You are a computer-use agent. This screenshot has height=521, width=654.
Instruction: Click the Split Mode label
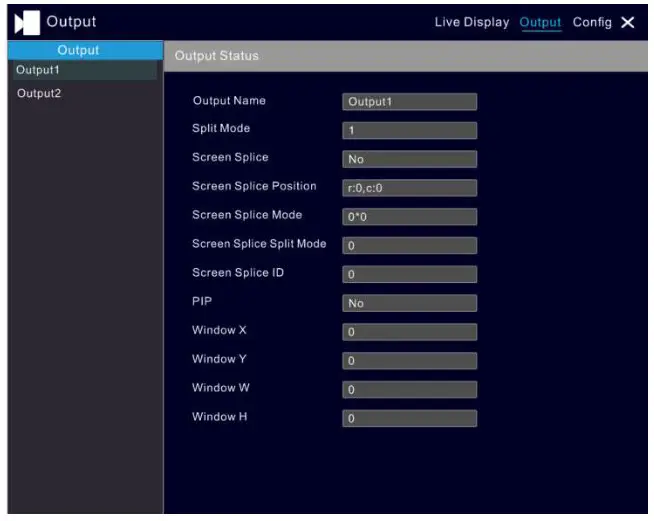(221, 128)
